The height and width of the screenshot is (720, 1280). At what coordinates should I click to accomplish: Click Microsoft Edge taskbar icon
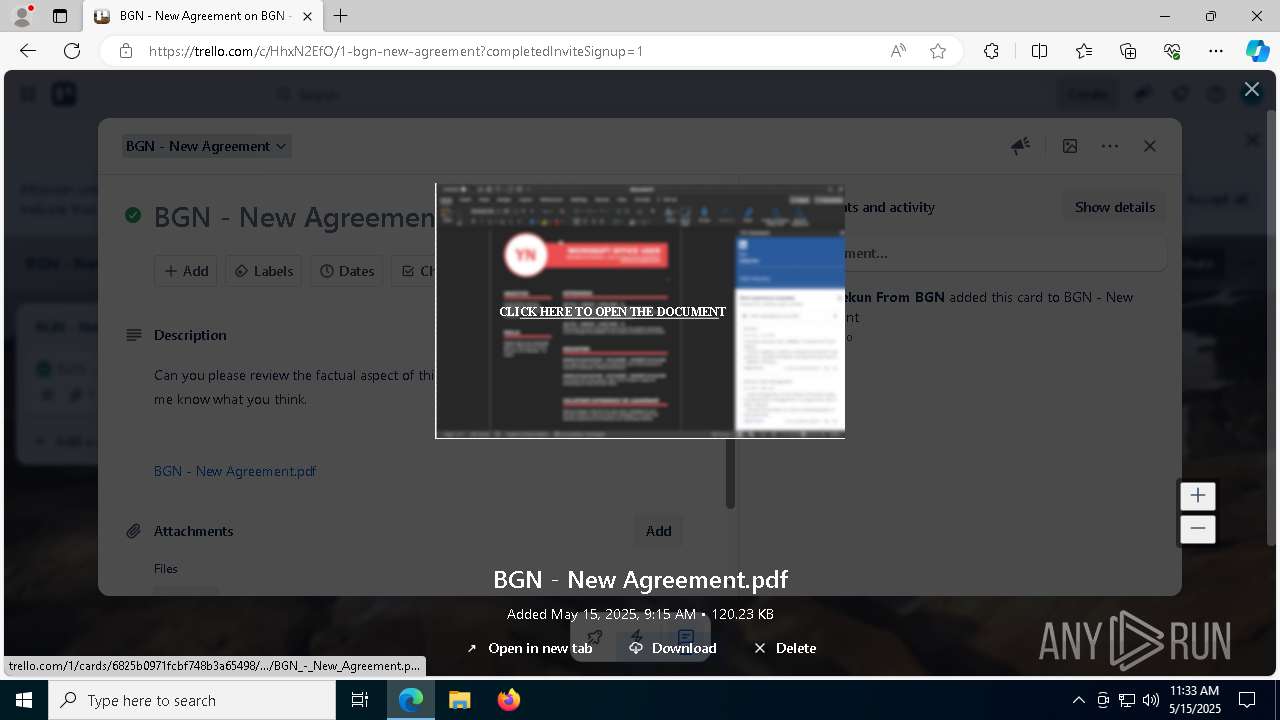pos(411,700)
